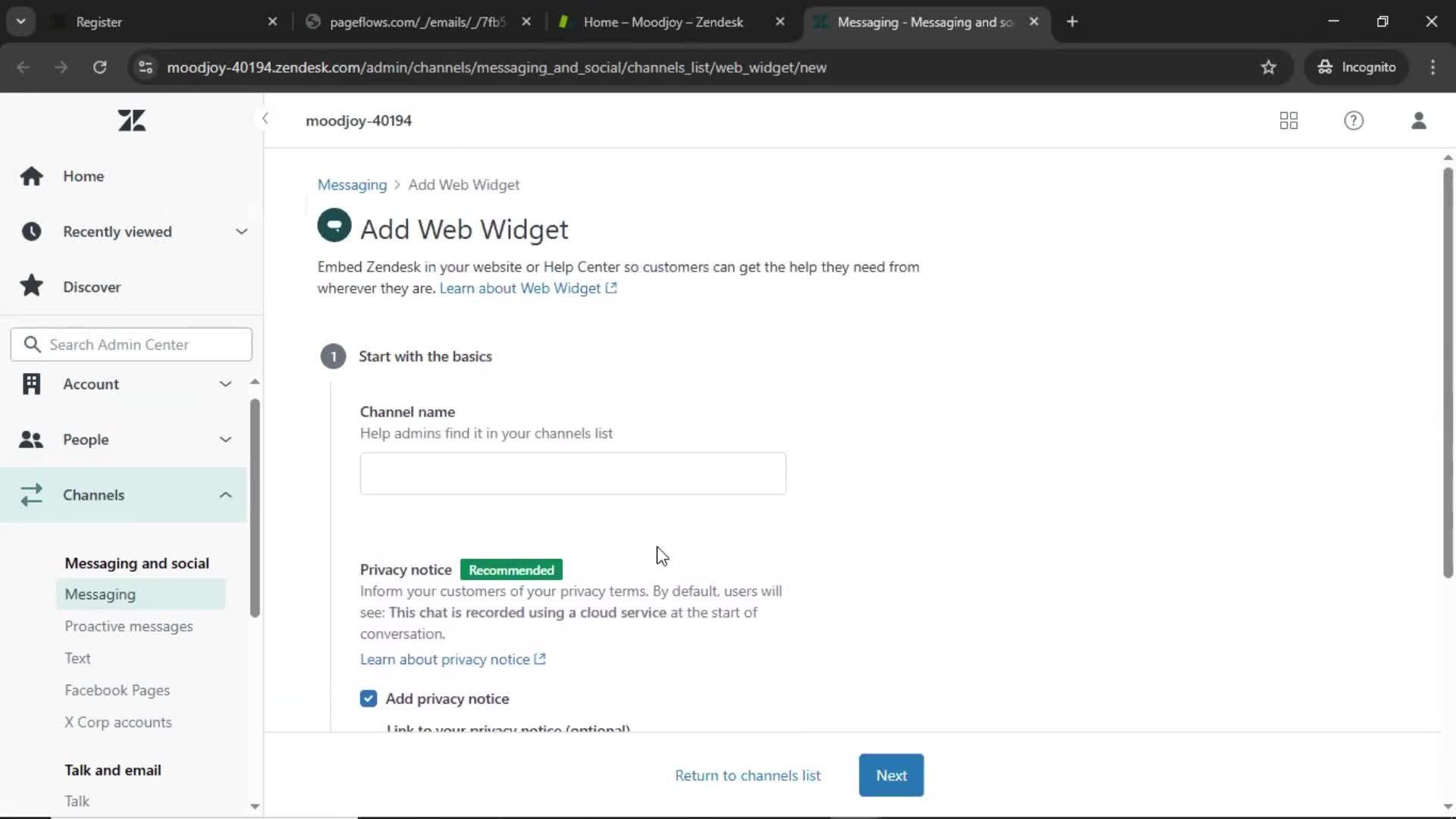This screenshot has width=1456, height=819.
Task: Click the sidebar scroll down arrow
Action: pos(255,806)
